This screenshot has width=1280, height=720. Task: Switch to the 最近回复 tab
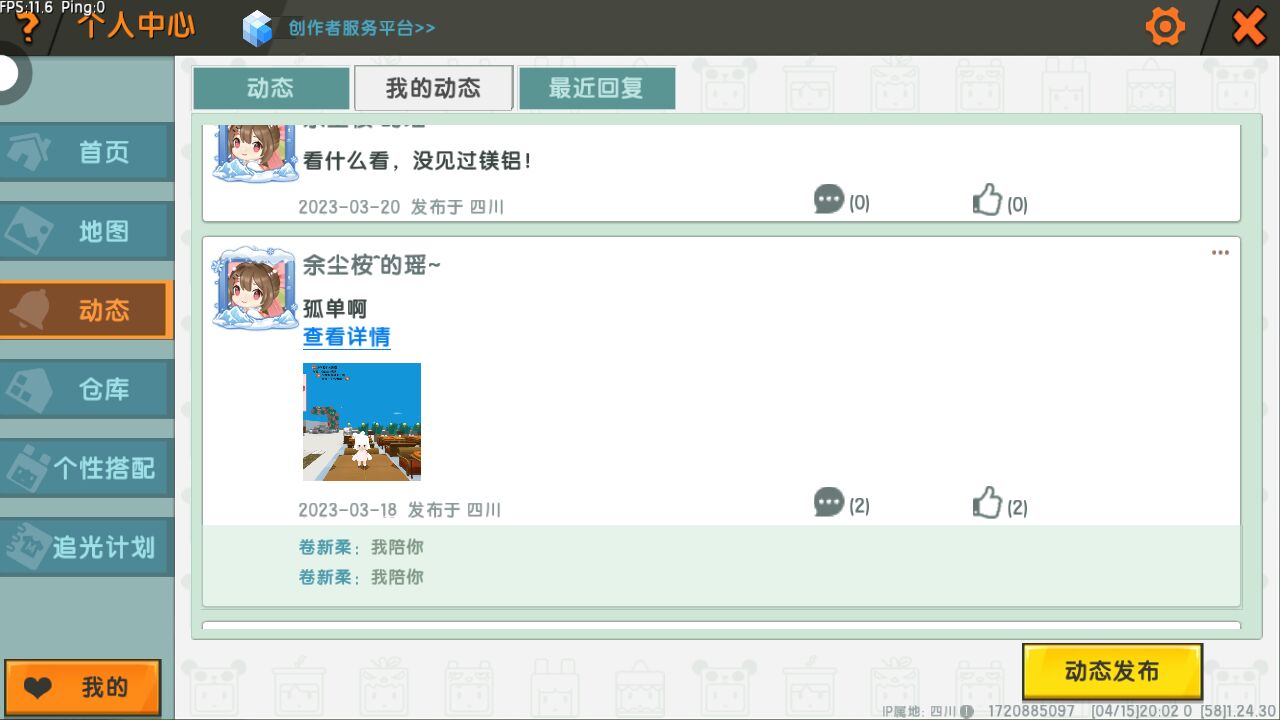pyautogui.click(x=596, y=88)
